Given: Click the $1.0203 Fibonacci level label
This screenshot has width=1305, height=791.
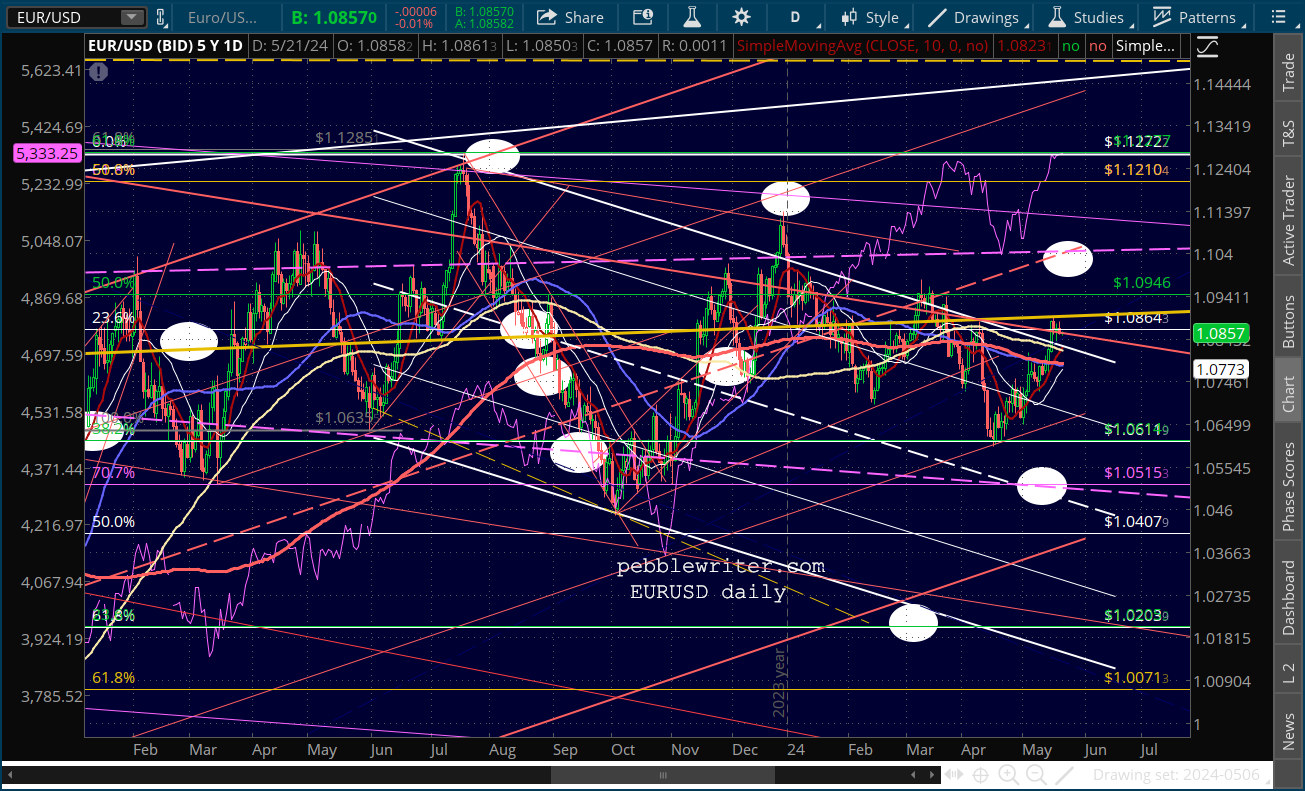Looking at the screenshot, I should tap(1136, 616).
